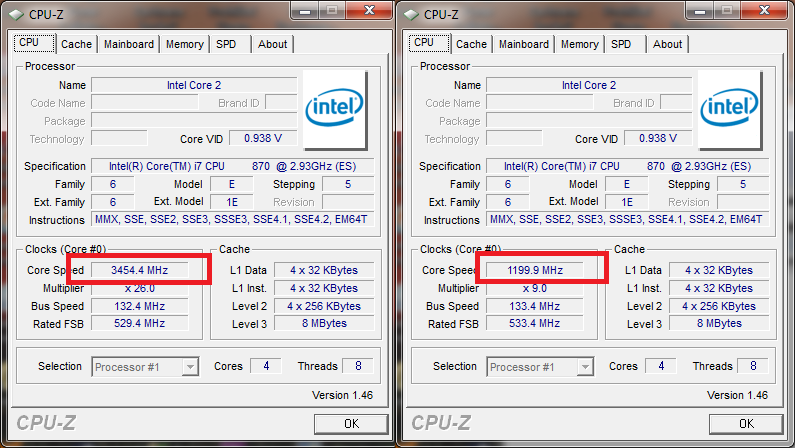
Task: Click Threads value 8 in right window
Action: click(x=753, y=366)
